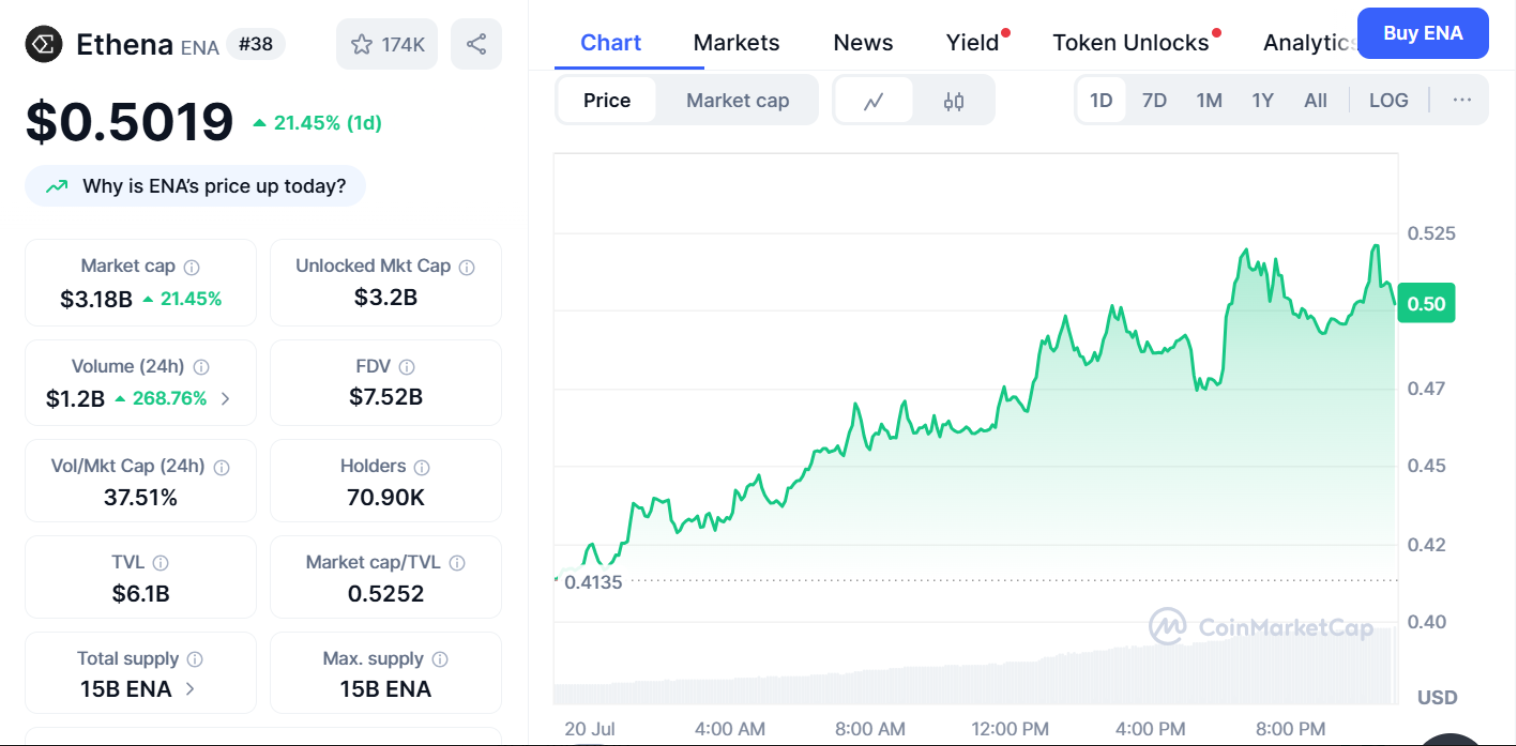
Task: Click the 0.525 y-axis label
Action: tap(1431, 233)
